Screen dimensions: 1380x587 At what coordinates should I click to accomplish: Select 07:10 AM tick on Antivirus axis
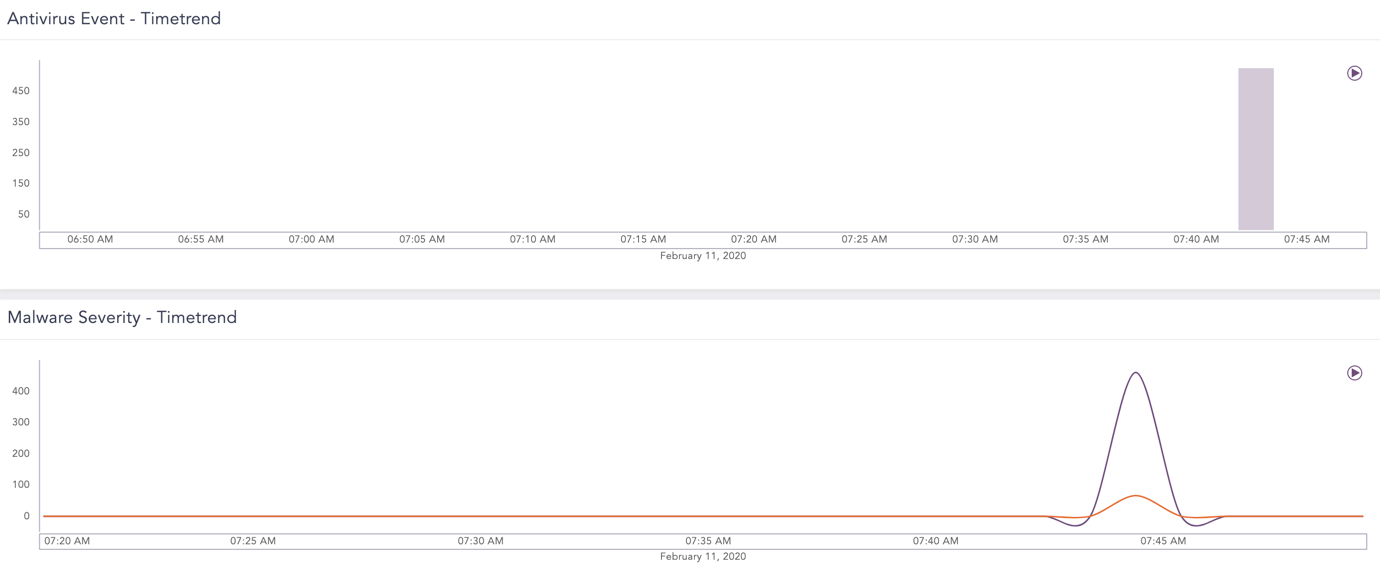pos(532,240)
